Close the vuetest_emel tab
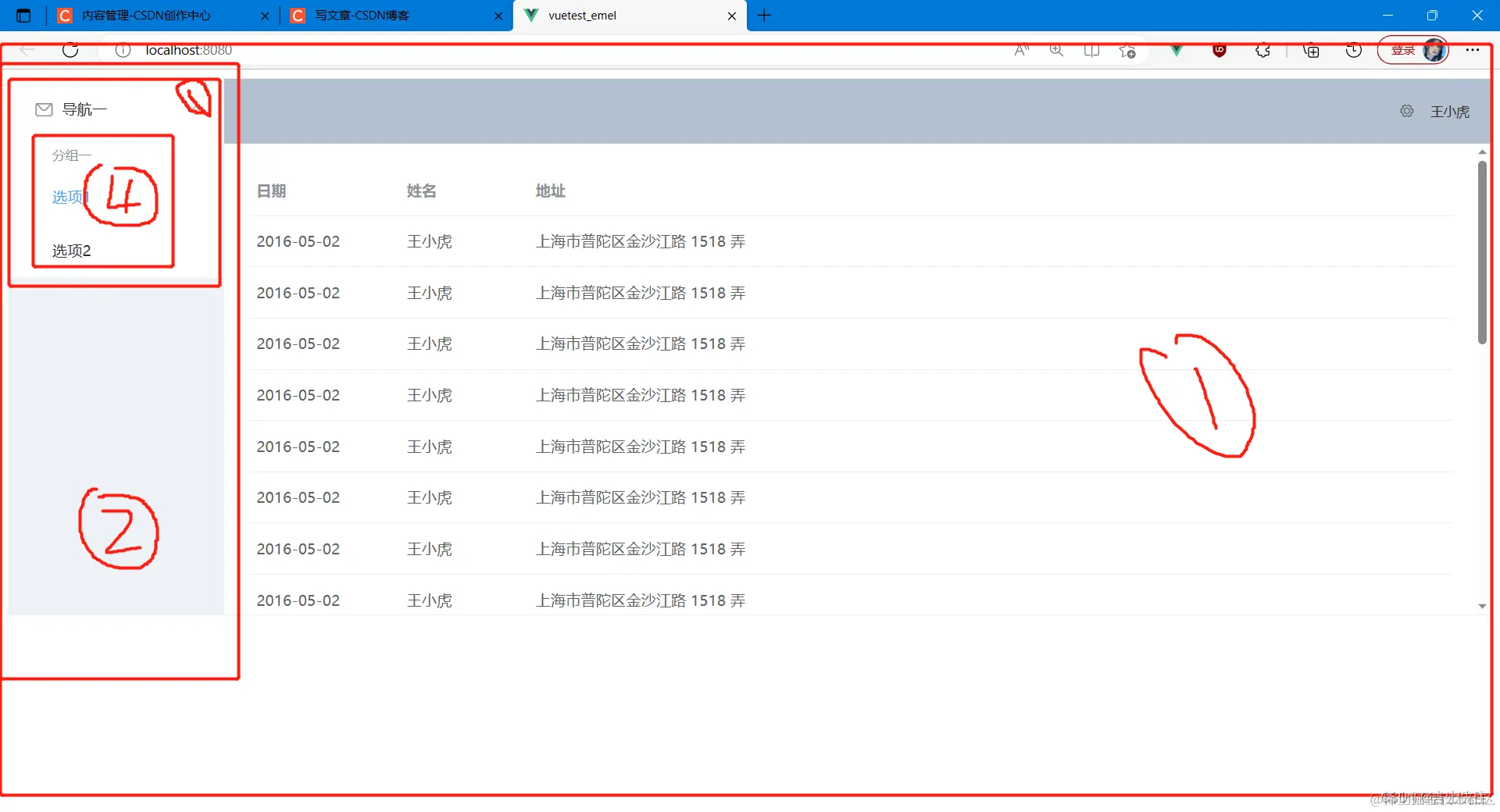This screenshot has height=812, width=1500. pyautogui.click(x=732, y=16)
